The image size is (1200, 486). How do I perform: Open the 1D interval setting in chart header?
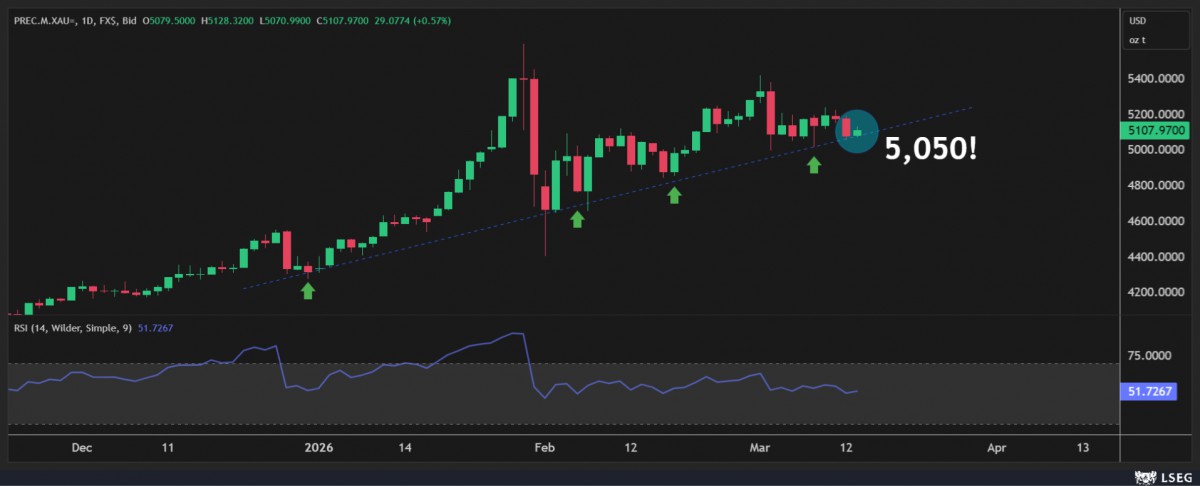pyautogui.click(x=83, y=19)
